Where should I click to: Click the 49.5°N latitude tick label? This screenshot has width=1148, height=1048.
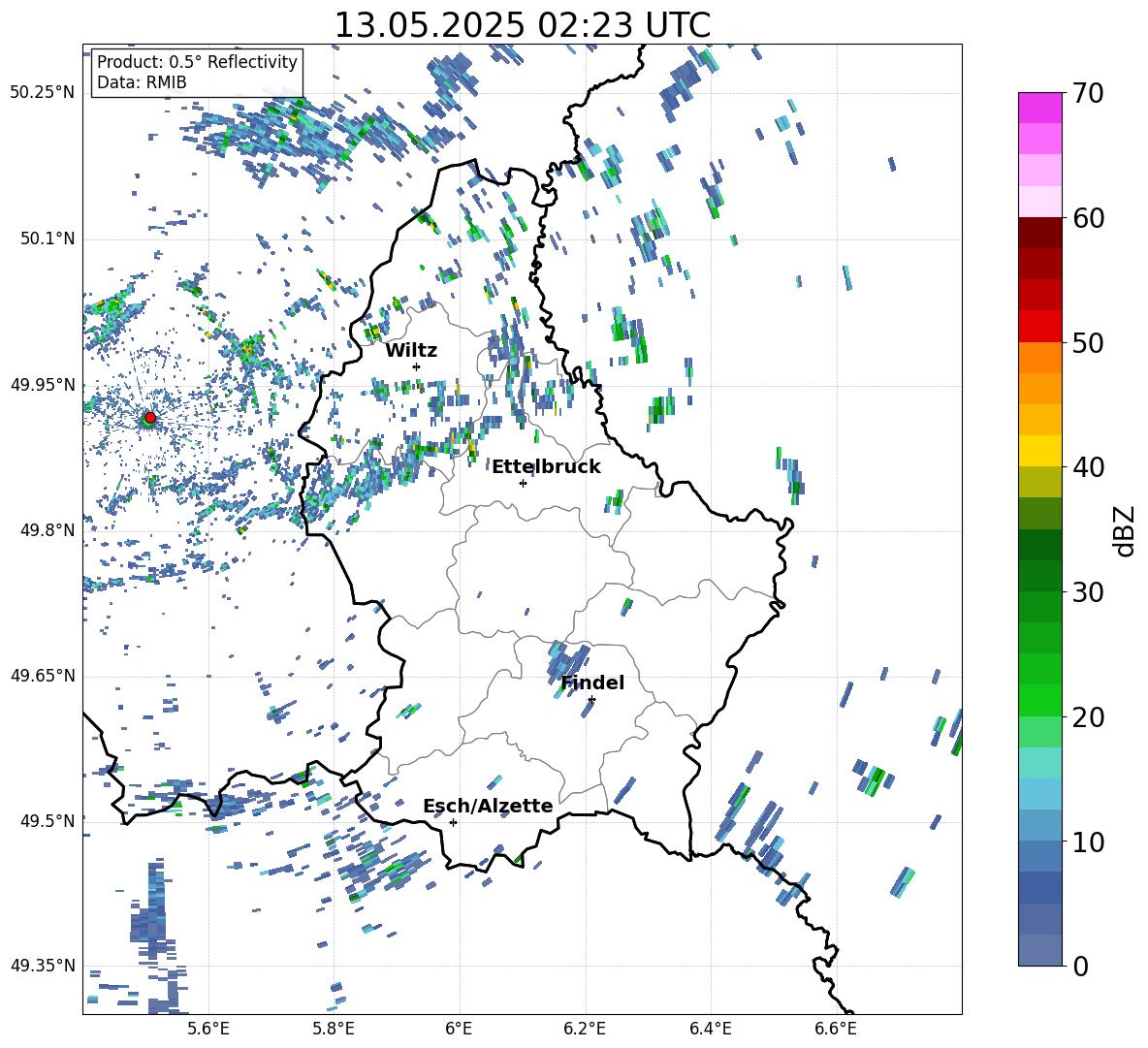click(47, 820)
